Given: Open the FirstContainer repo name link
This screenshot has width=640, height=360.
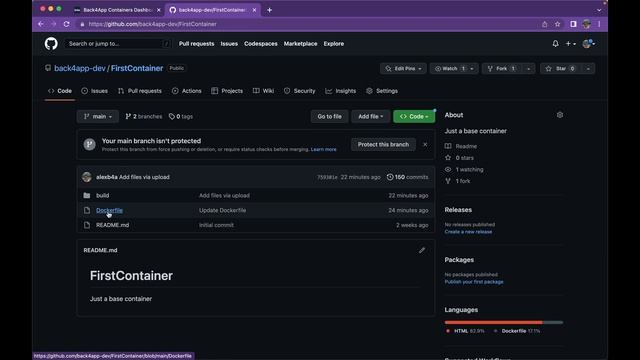Looking at the screenshot, I should 137,68.
